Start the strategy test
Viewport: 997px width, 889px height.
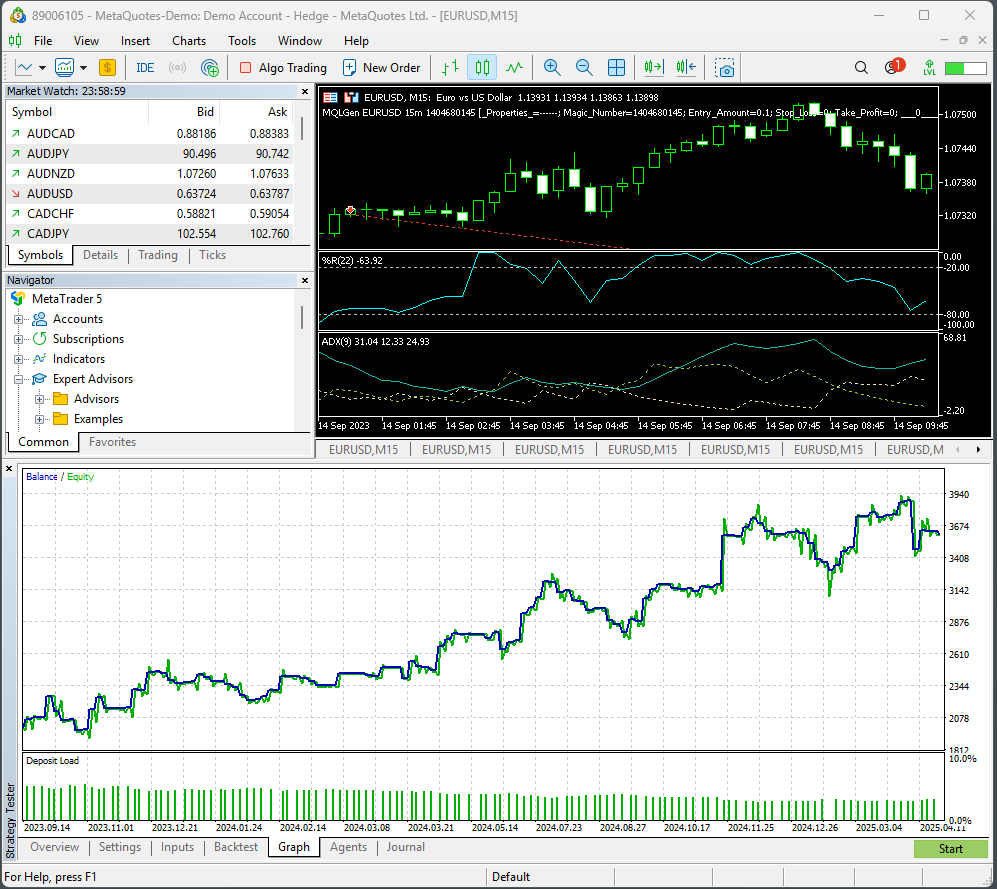[951, 849]
